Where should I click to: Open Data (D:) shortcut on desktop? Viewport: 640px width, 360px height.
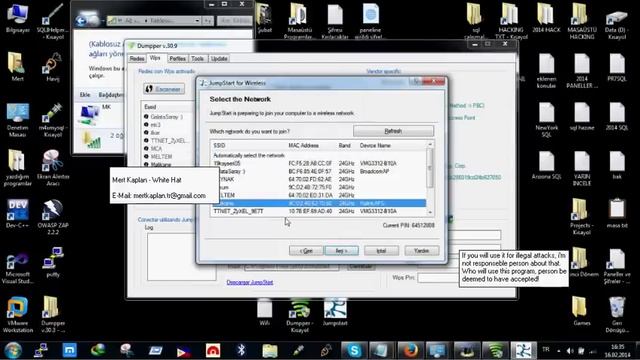tap(617, 22)
